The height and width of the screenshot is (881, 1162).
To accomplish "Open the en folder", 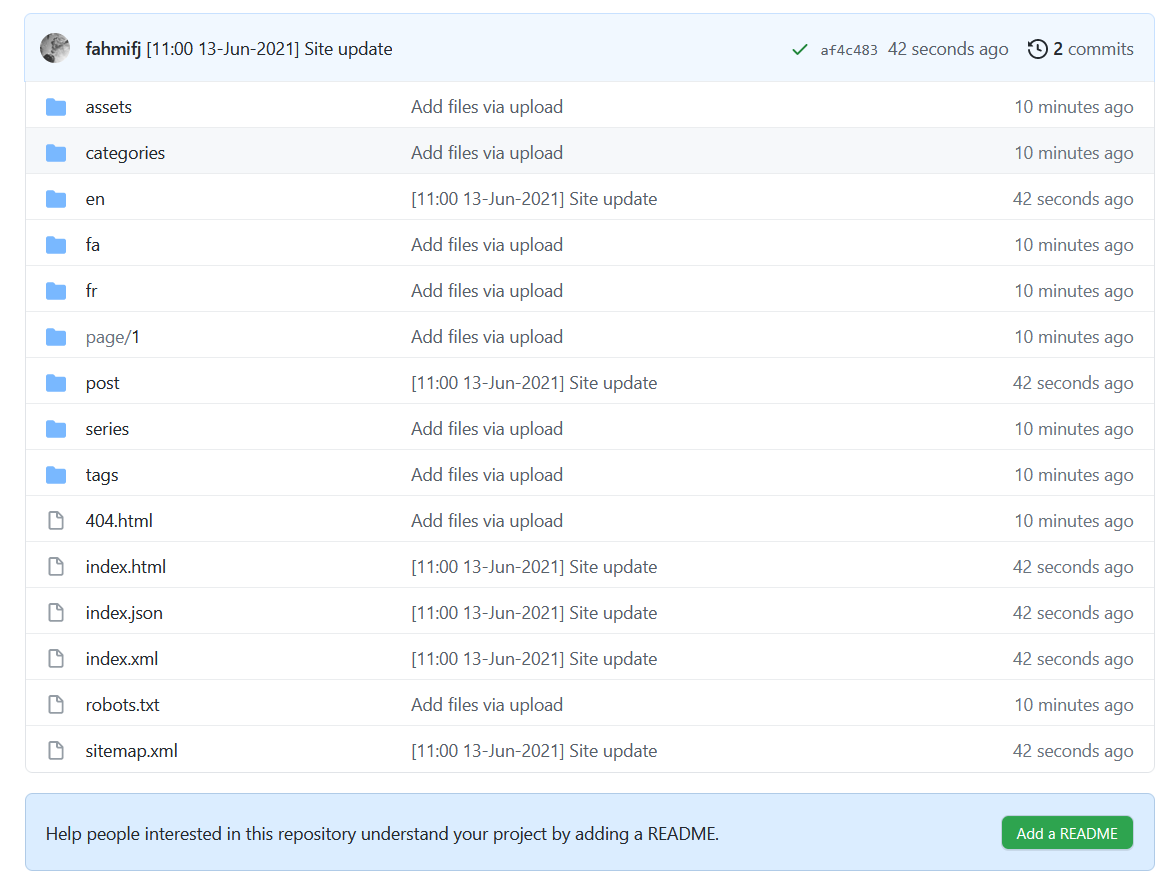I will click(95, 199).
